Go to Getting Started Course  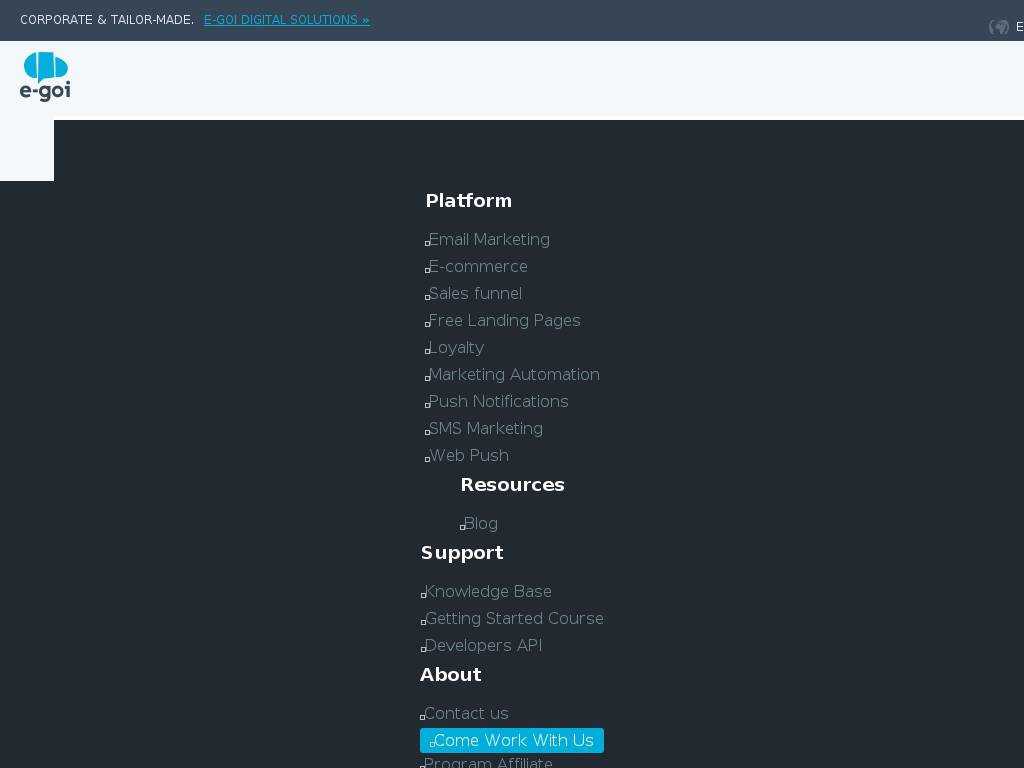coord(514,618)
